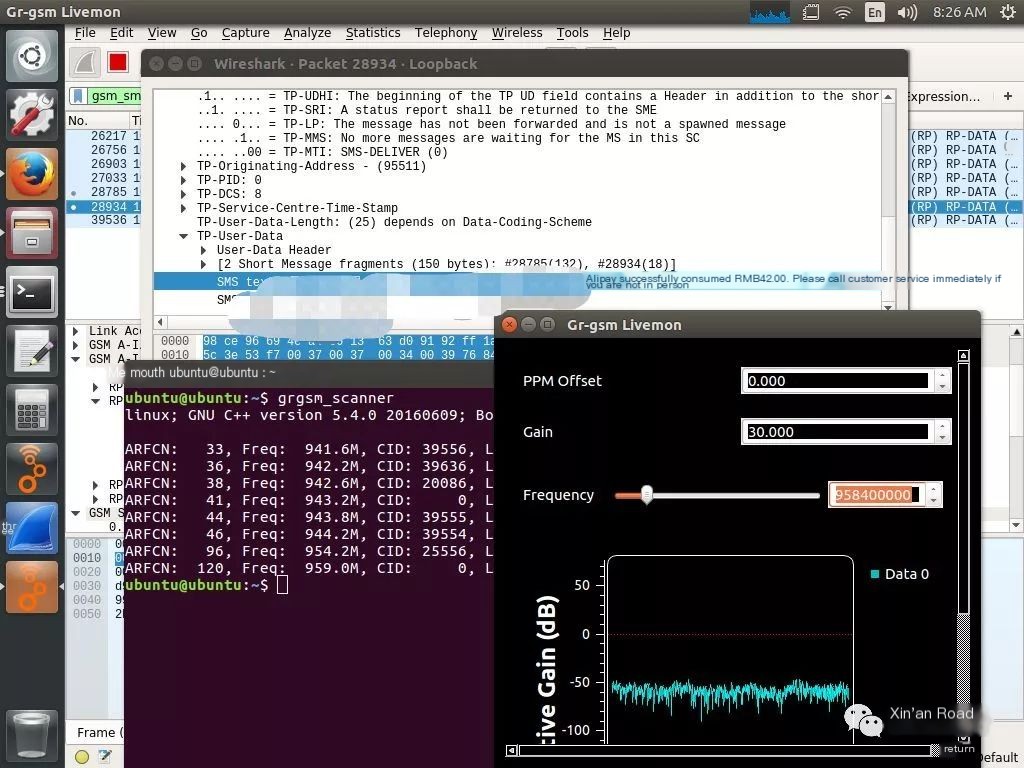
Task: Click the capture file properties icon in status bar
Action: [x=104, y=756]
